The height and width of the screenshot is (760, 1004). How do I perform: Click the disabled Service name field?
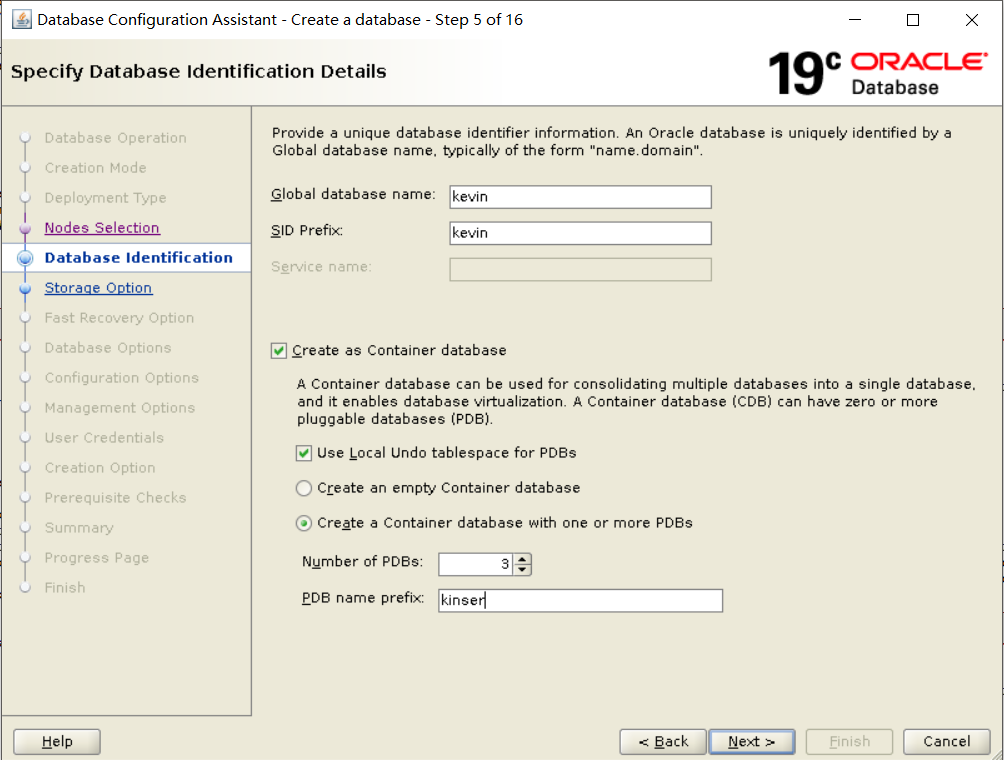[580, 270]
